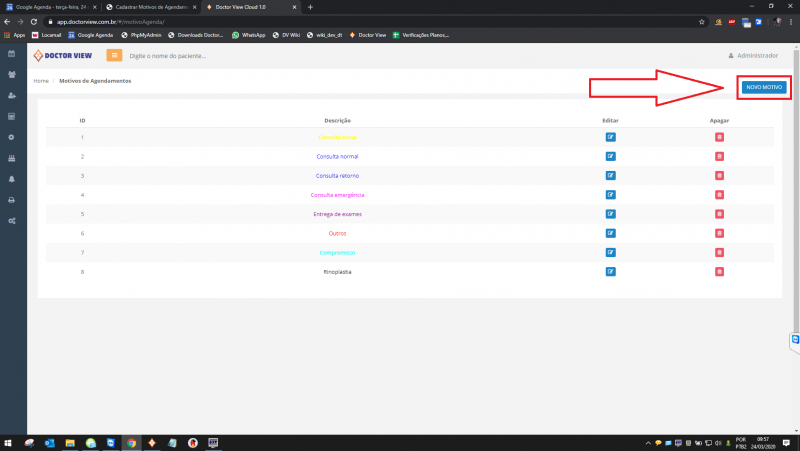Screen dimensions: 800x451
Task: Click the bell notifications sidebar icon
Action: tap(11, 178)
